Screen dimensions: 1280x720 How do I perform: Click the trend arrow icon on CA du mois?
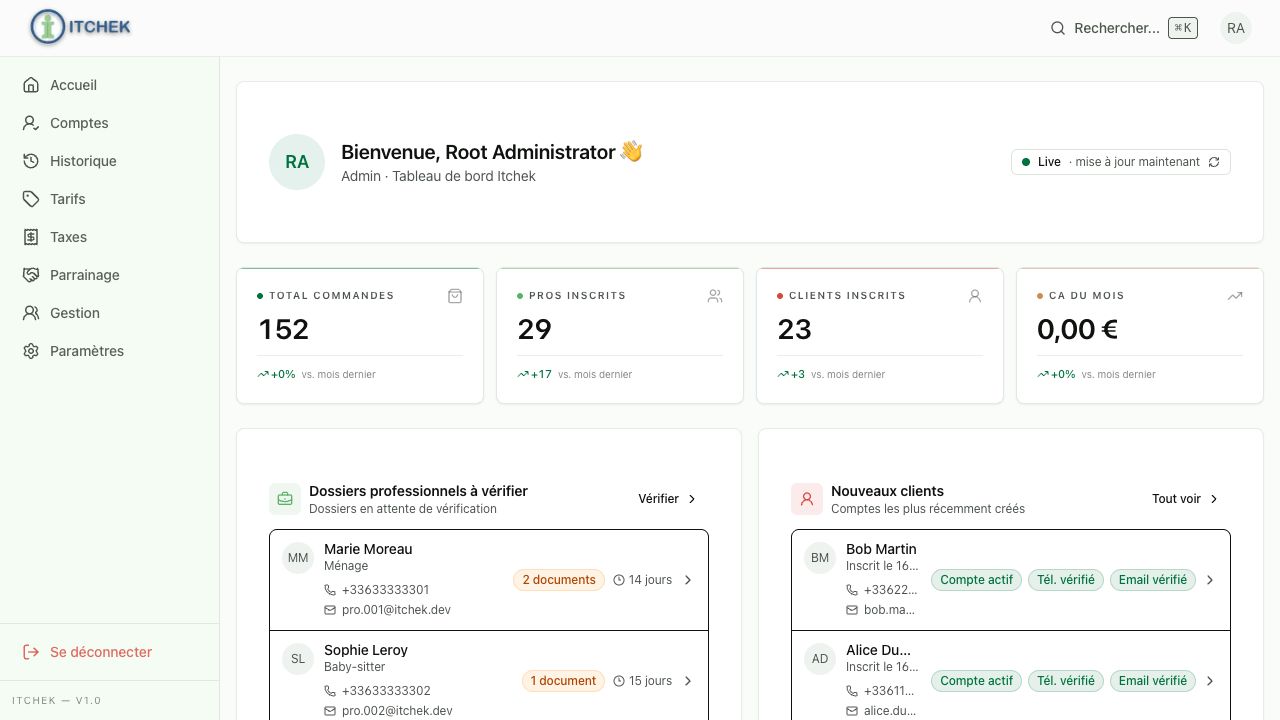coord(1235,296)
